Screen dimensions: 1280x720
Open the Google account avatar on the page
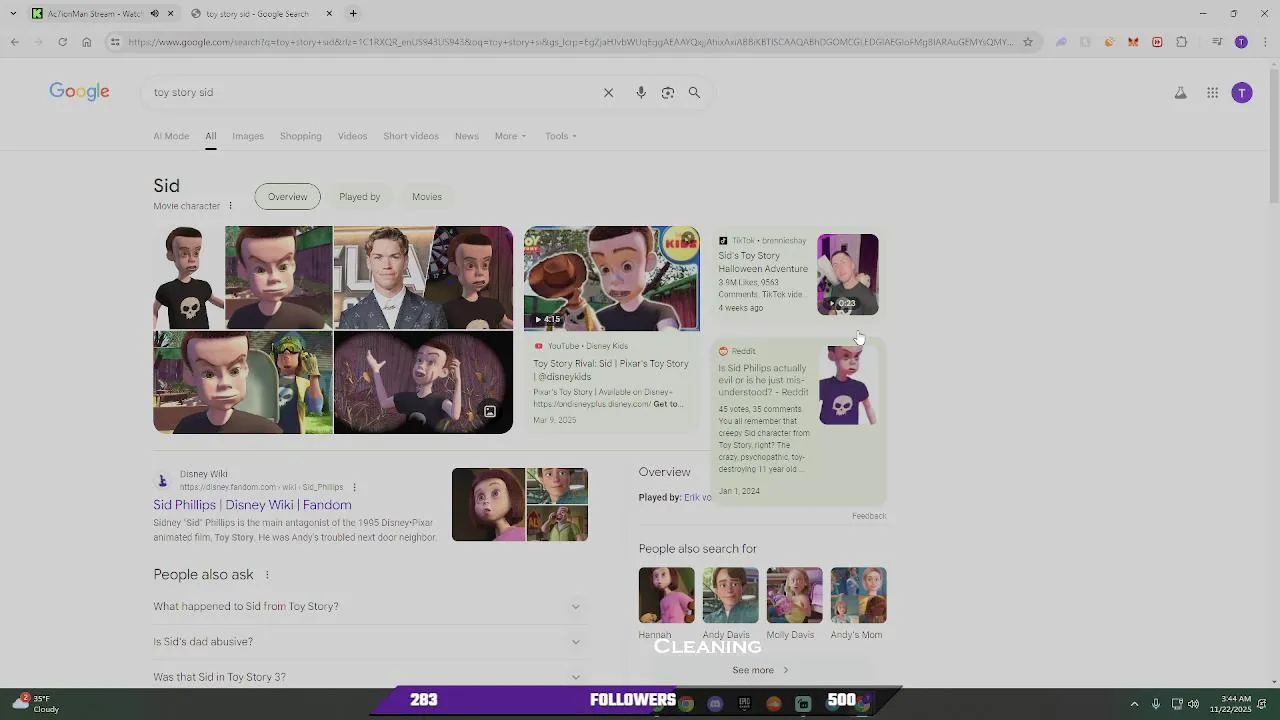pyautogui.click(x=1242, y=93)
